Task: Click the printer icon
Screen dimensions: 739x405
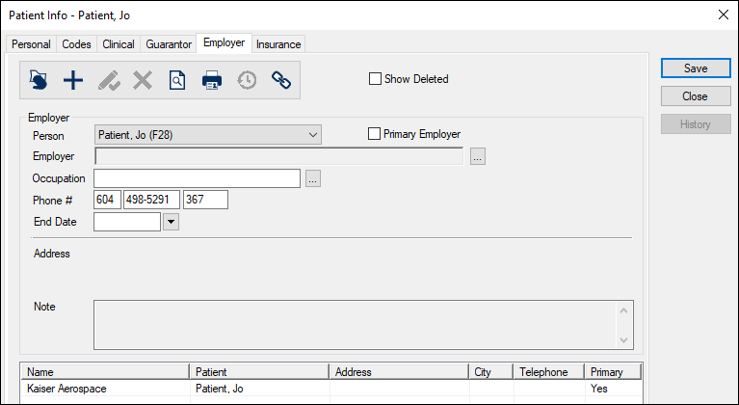Action: click(x=212, y=81)
